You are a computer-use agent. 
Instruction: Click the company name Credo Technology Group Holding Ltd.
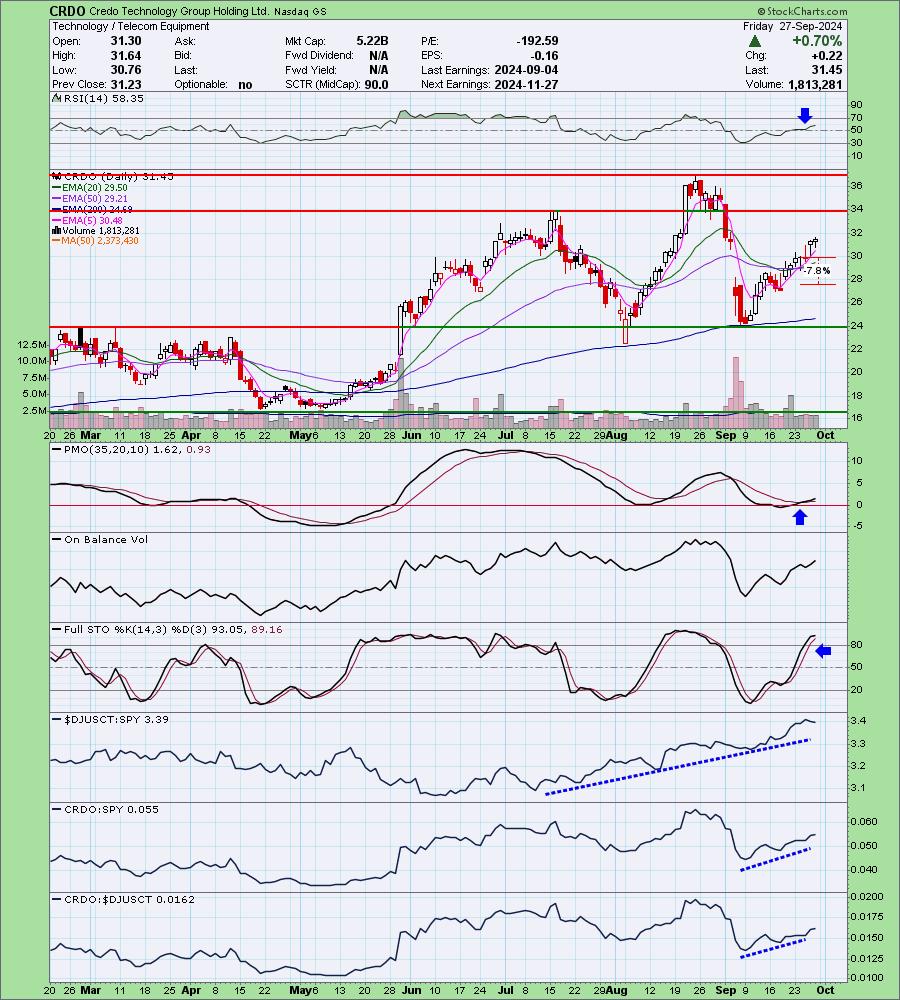click(x=179, y=12)
